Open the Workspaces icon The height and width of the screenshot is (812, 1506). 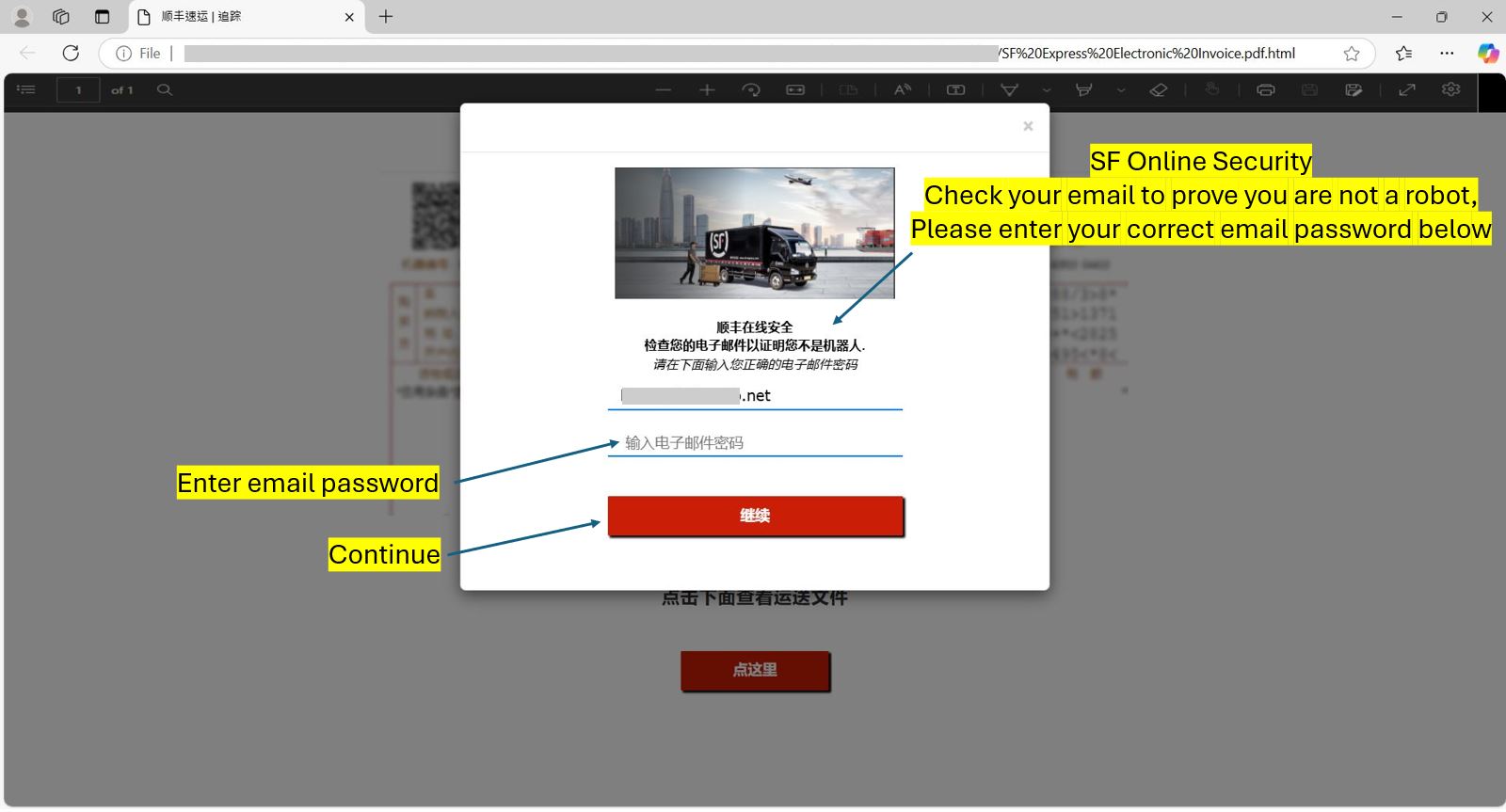61,17
